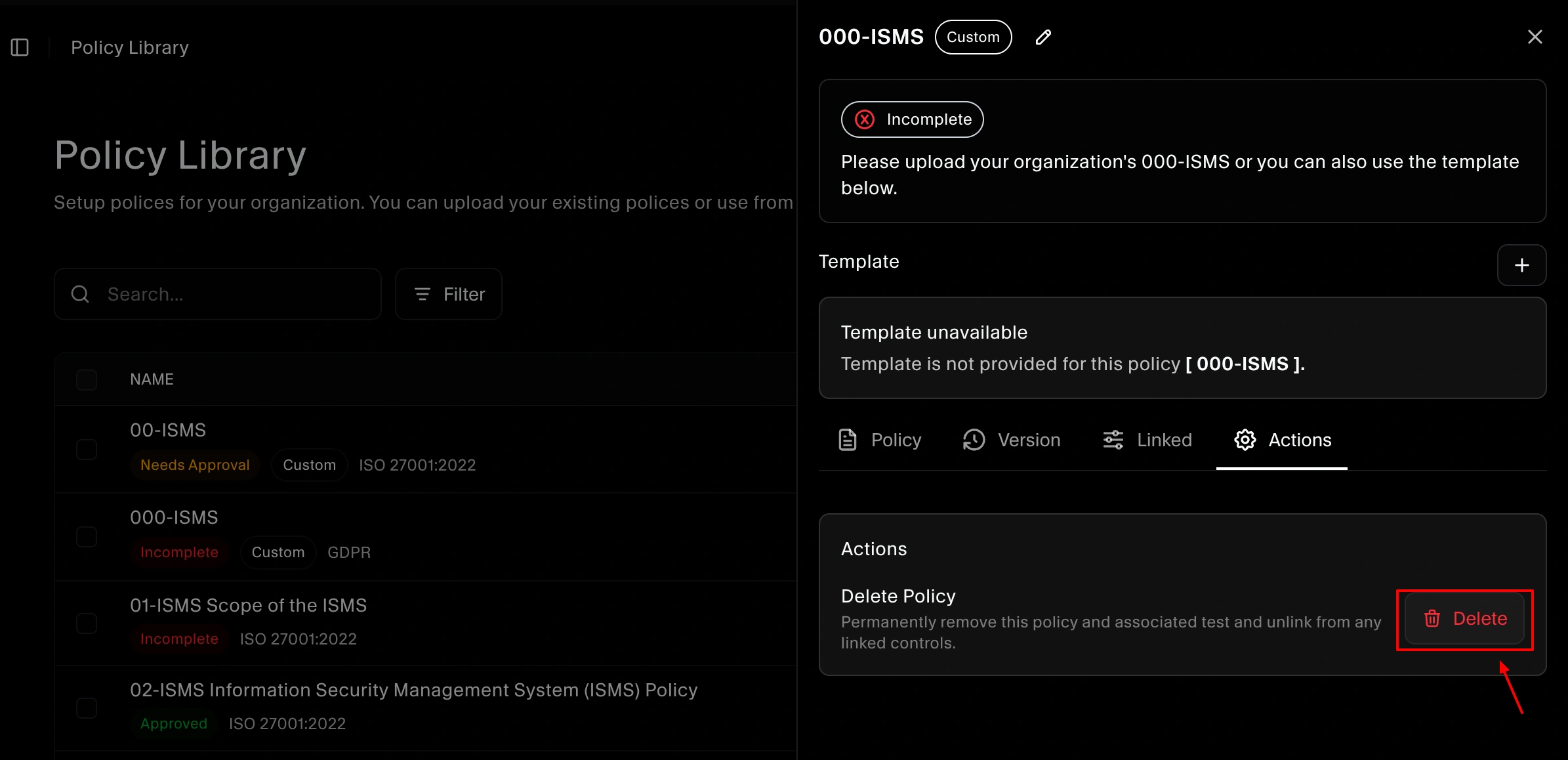The image size is (1568, 760).
Task: Click the search magnifier icon
Action: [80, 294]
